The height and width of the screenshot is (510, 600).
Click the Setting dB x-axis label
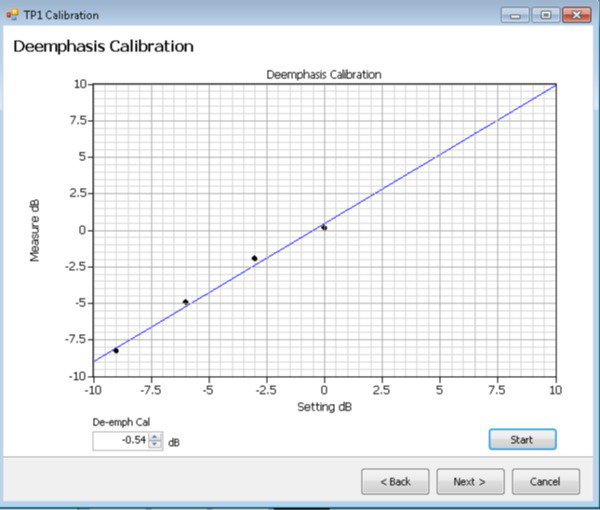[x=323, y=406]
